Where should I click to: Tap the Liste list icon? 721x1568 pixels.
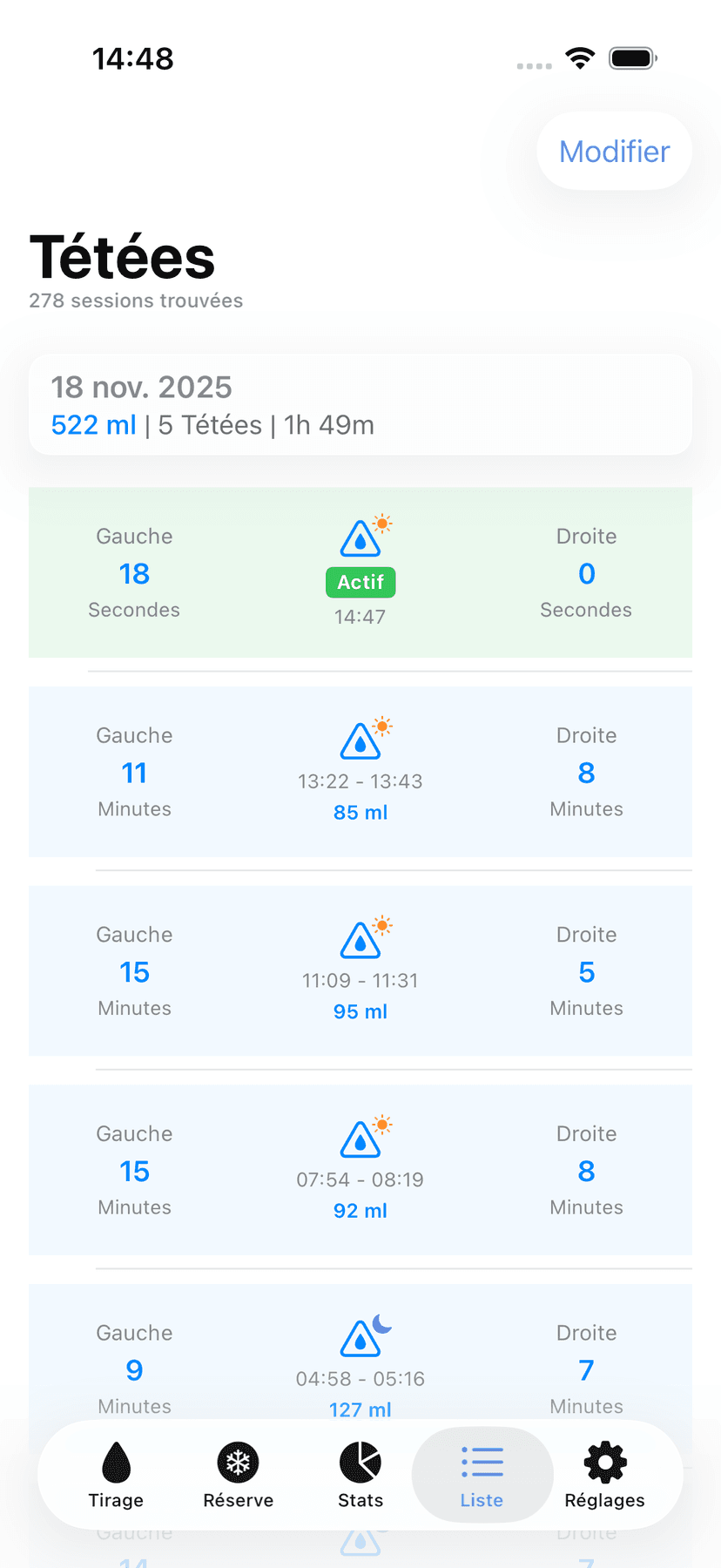click(x=482, y=1462)
